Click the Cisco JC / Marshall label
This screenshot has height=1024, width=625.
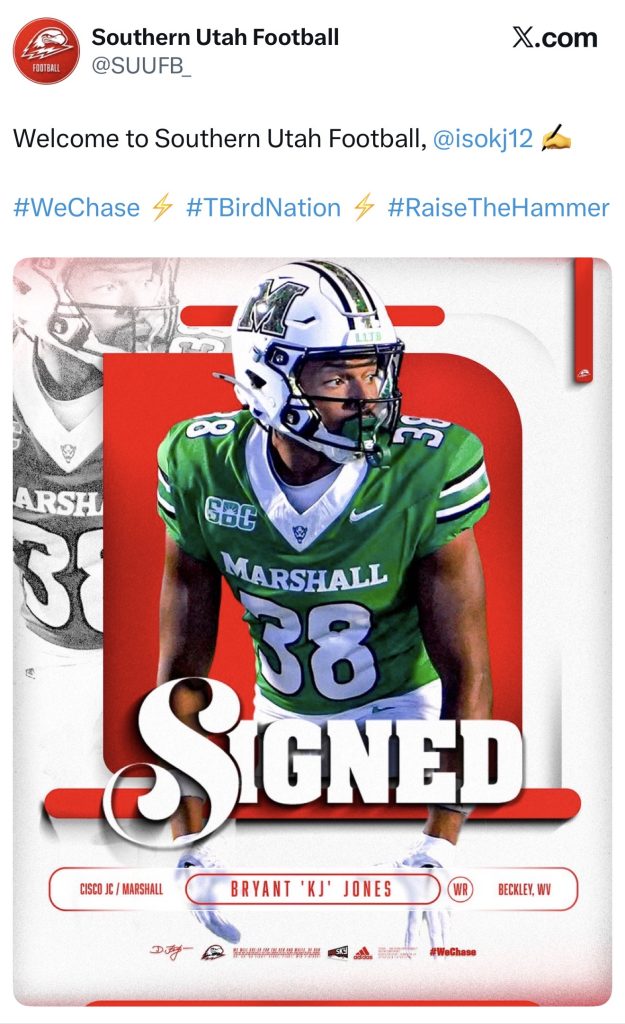(x=121, y=889)
